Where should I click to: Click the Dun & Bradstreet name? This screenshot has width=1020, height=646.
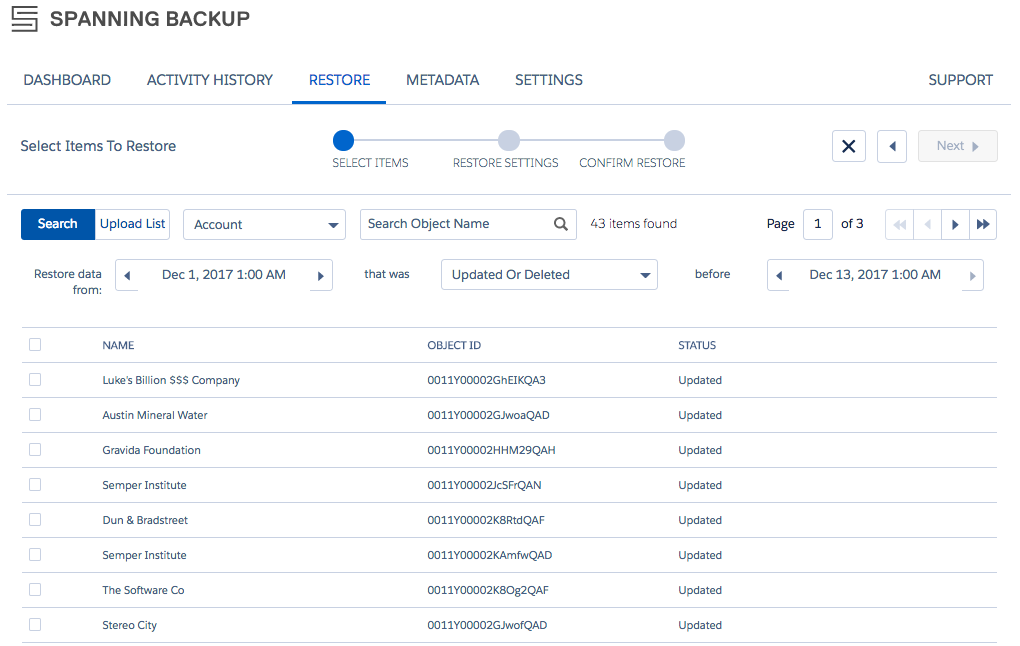[x=145, y=520]
